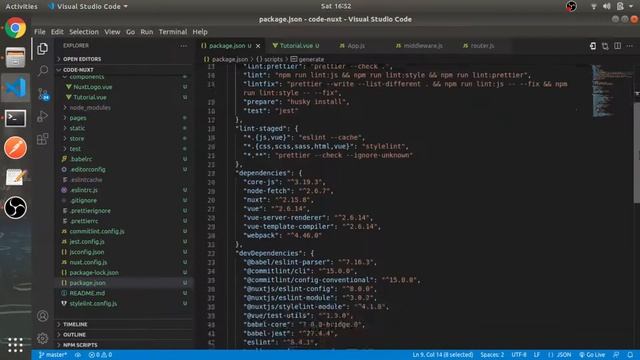The width and height of the screenshot is (640, 360).
Task: Open nuxt.config.js in the explorer
Action: pyautogui.click(x=88, y=262)
